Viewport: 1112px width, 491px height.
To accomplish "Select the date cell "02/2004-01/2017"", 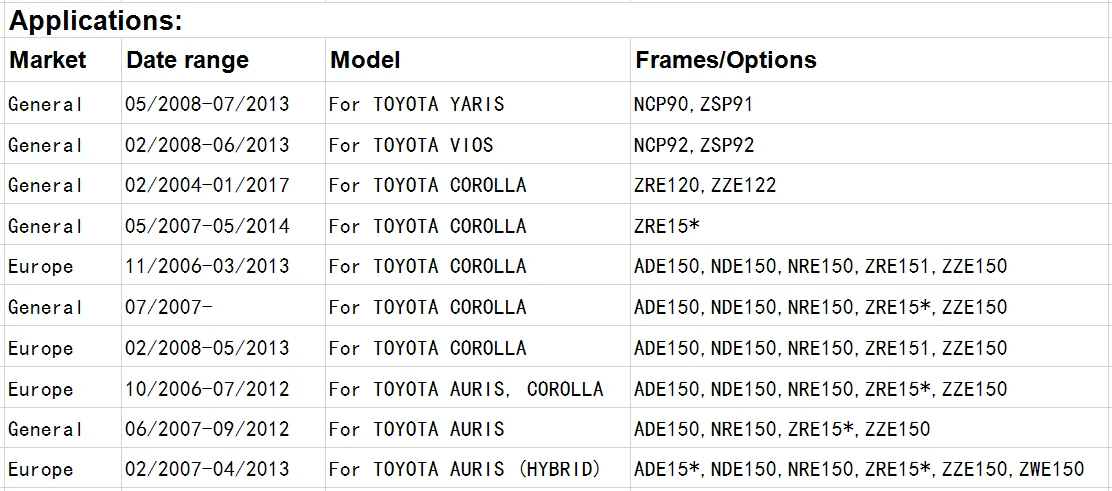I will [x=207, y=185].
